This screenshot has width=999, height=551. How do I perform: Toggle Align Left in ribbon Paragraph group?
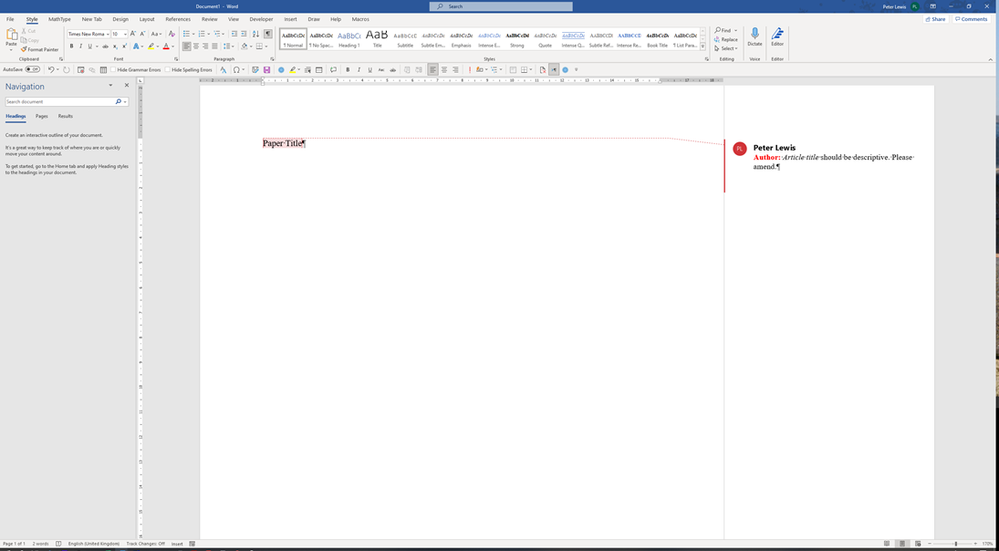pos(187,46)
